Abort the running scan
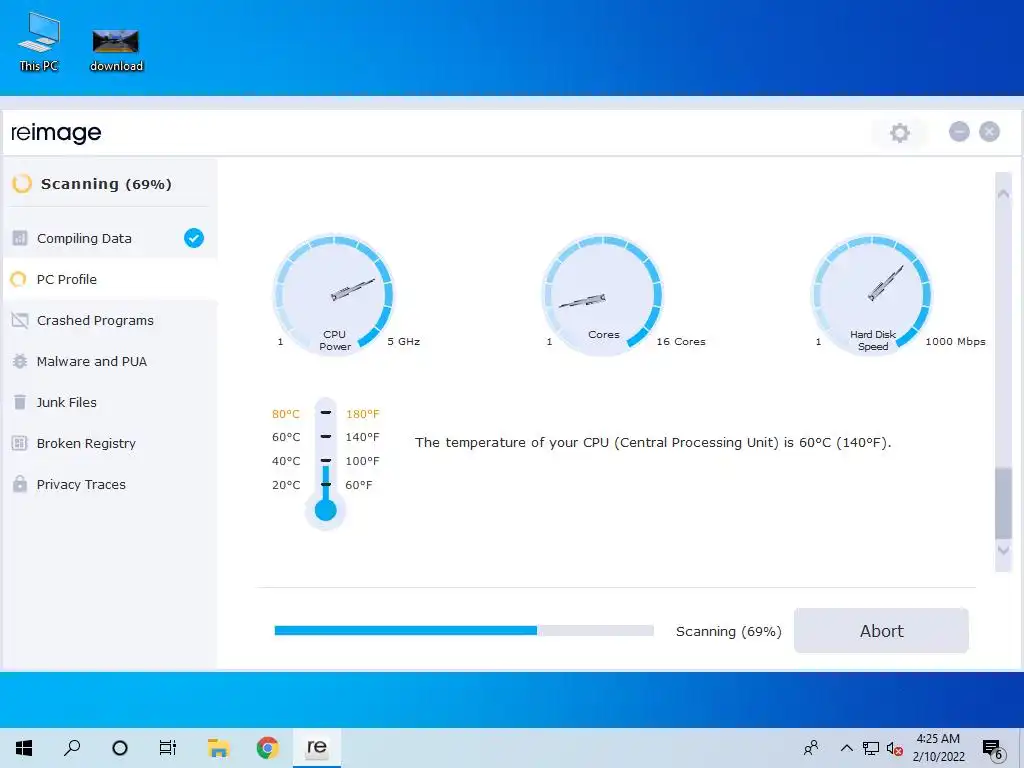Image resolution: width=1024 pixels, height=768 pixels. point(881,631)
